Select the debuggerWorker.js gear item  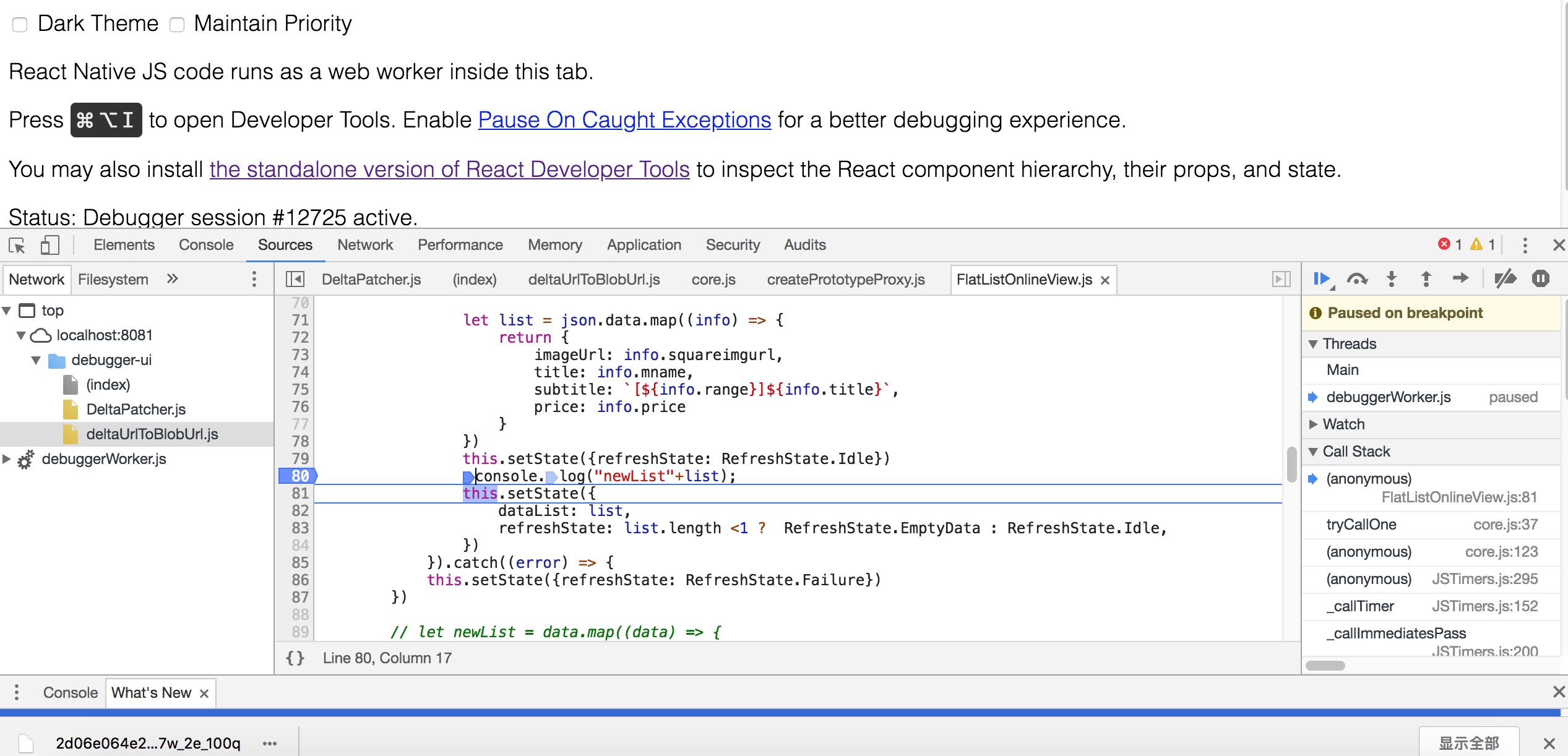point(104,459)
